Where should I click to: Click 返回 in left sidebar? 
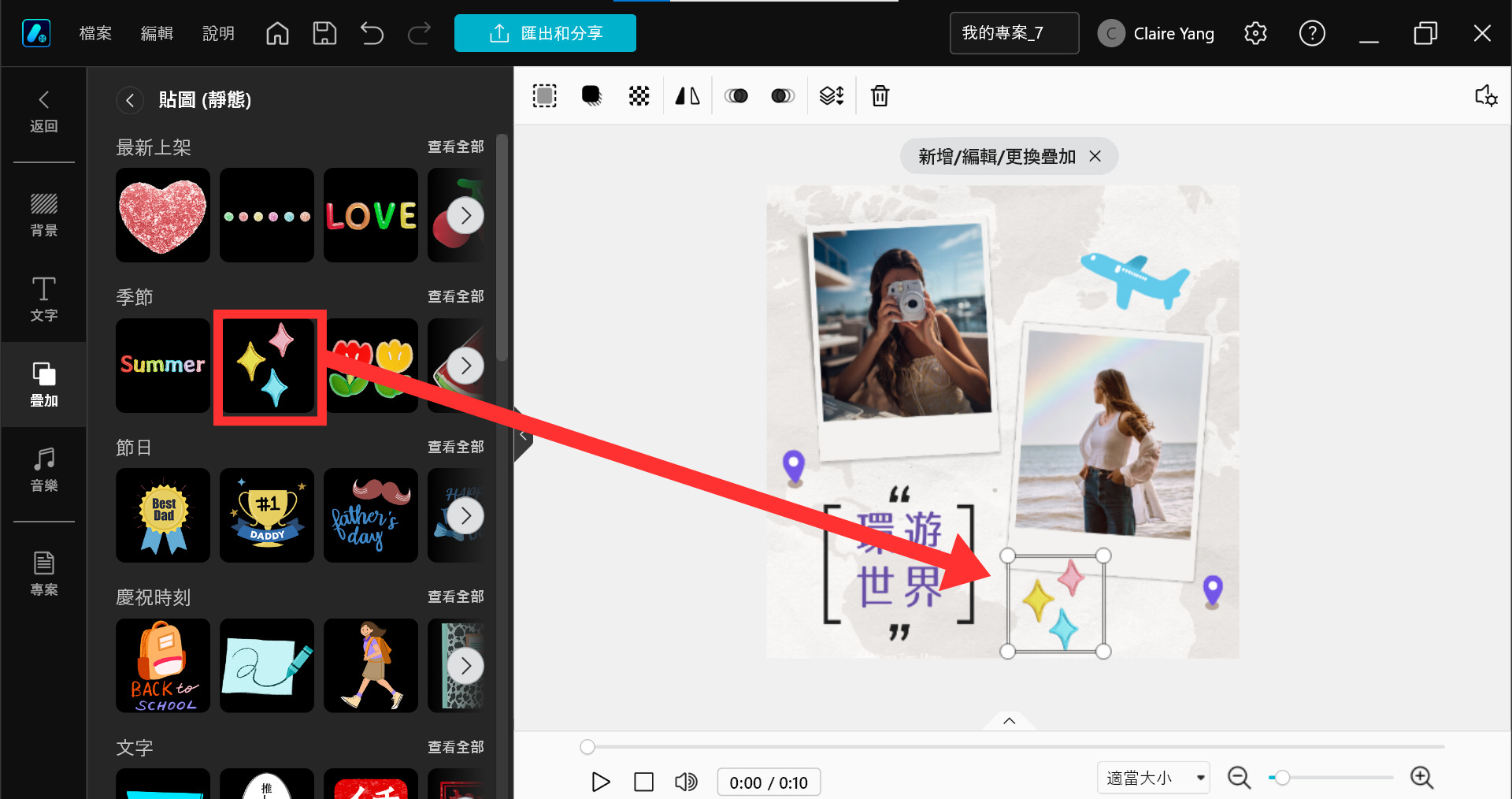pyautogui.click(x=44, y=112)
